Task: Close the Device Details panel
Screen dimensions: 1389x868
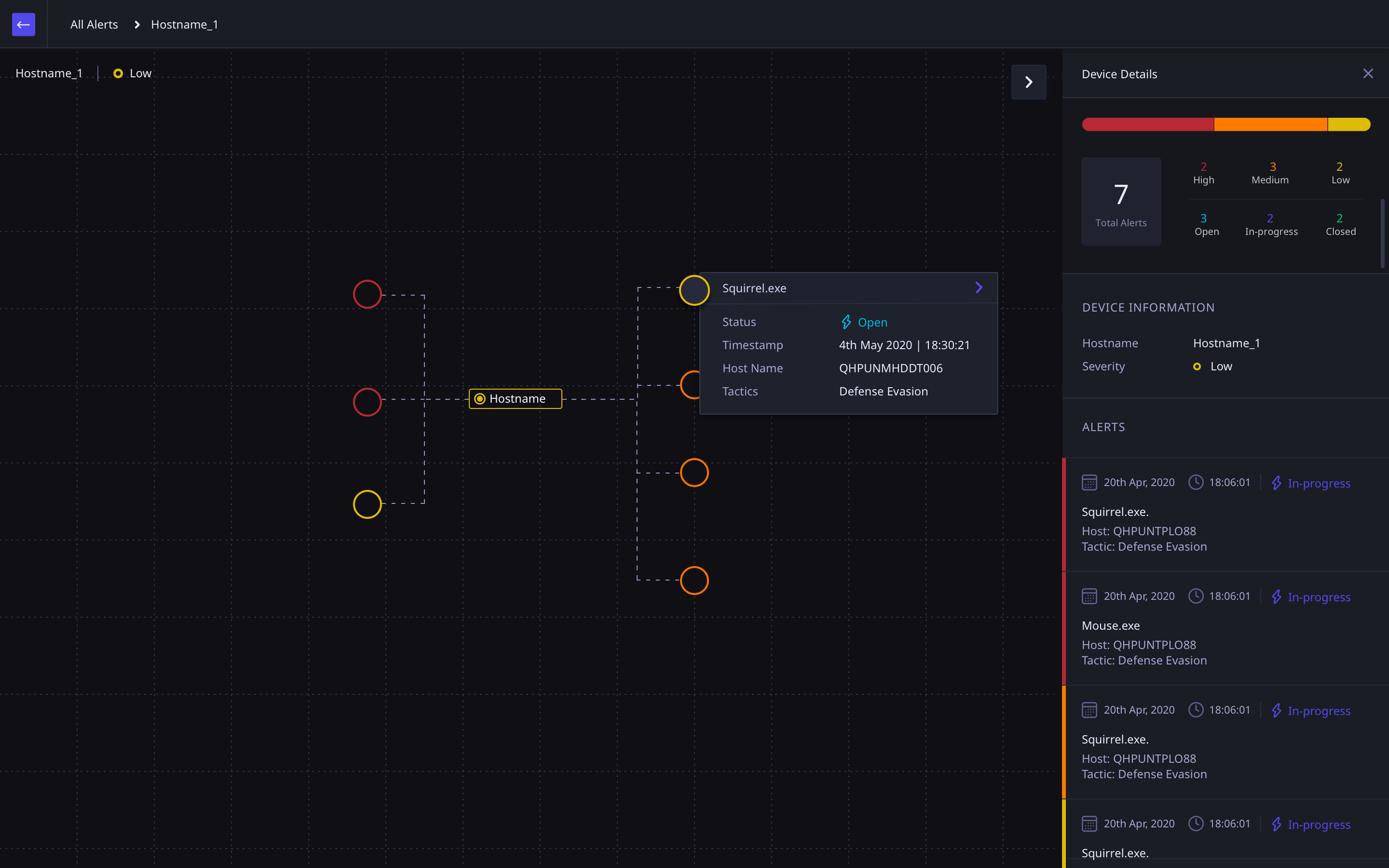Action: (x=1368, y=73)
